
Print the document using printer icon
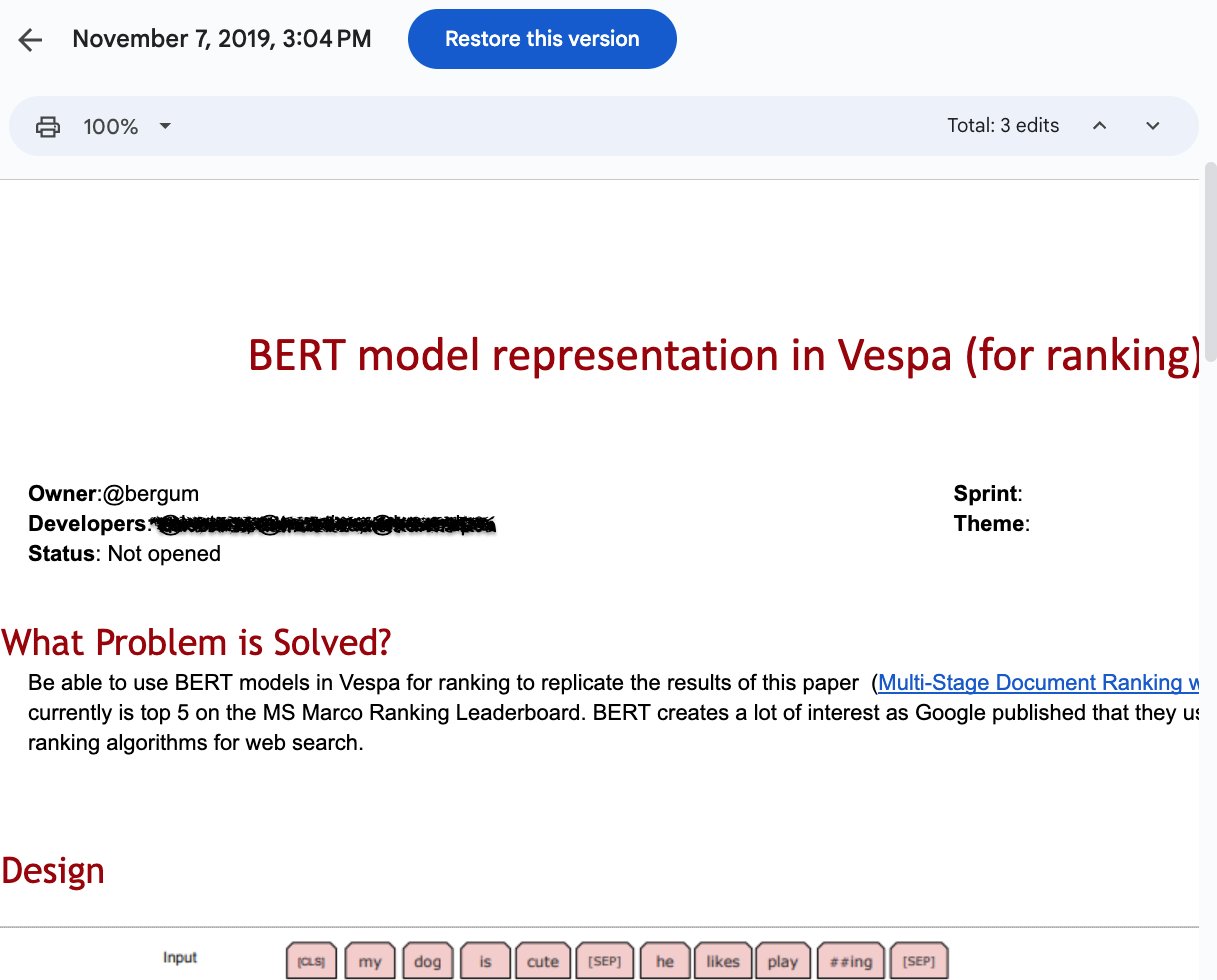click(x=47, y=127)
